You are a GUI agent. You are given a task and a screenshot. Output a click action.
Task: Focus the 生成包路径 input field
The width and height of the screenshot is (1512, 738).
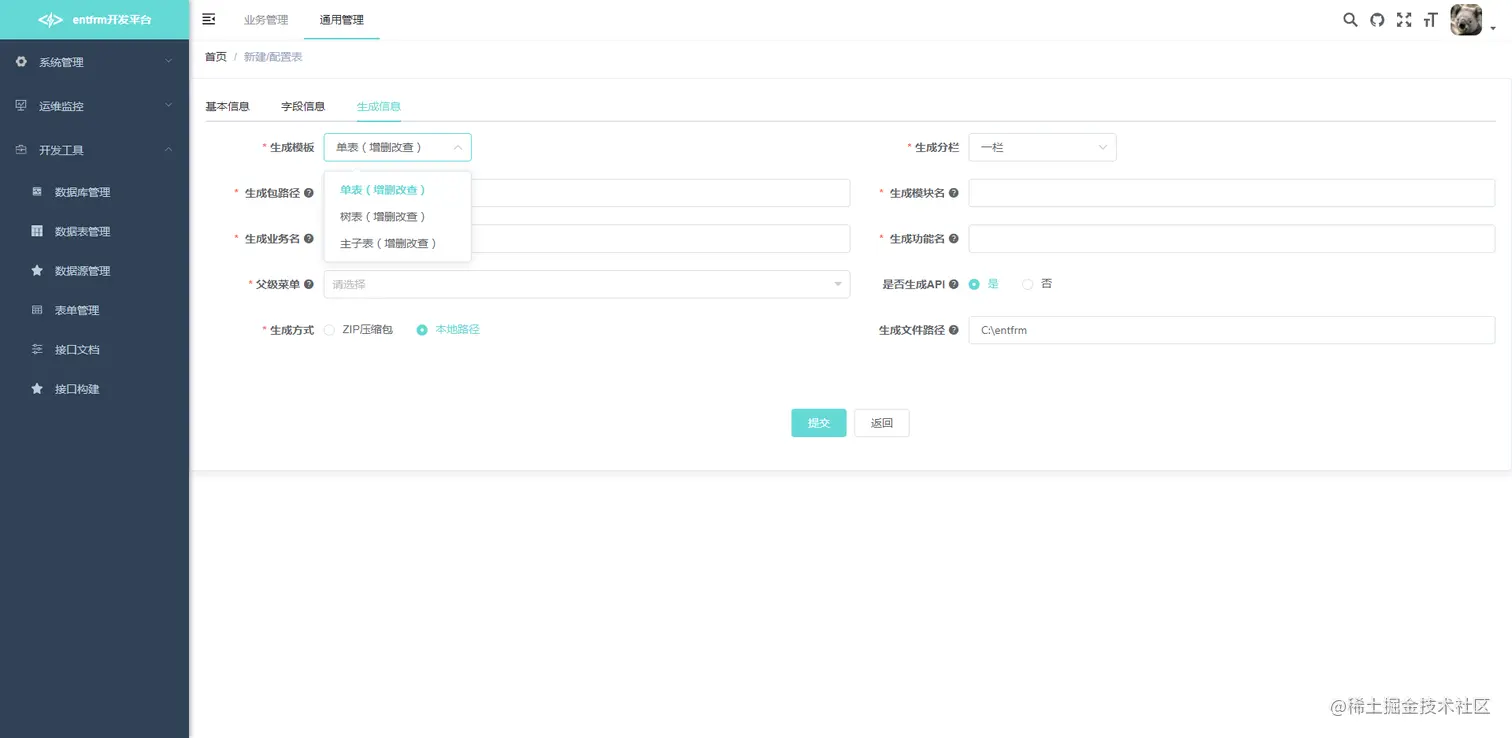[586, 193]
